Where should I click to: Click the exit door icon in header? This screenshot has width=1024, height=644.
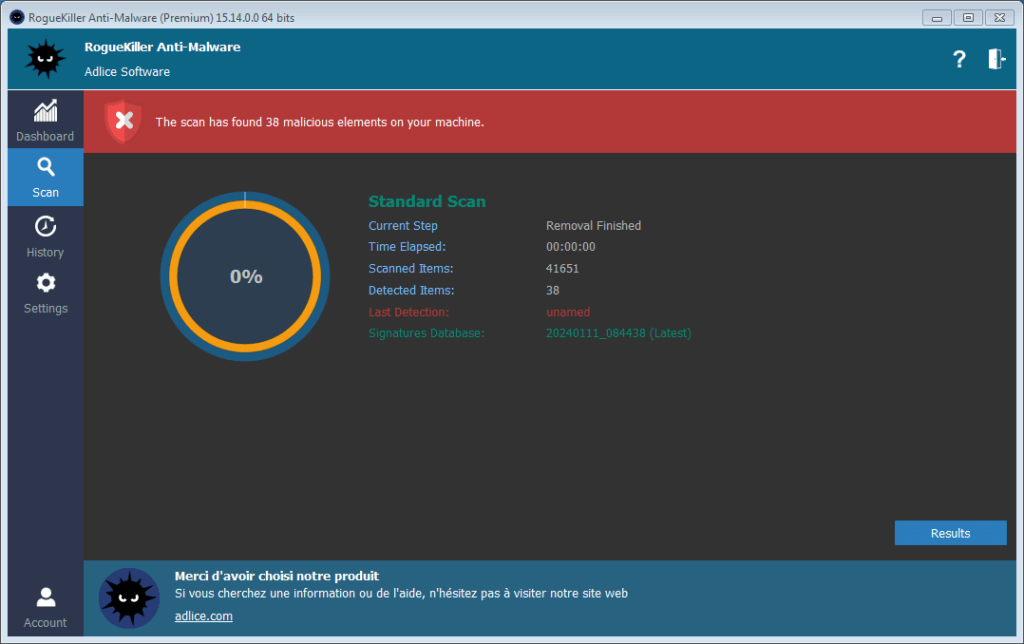pyautogui.click(x=996, y=59)
